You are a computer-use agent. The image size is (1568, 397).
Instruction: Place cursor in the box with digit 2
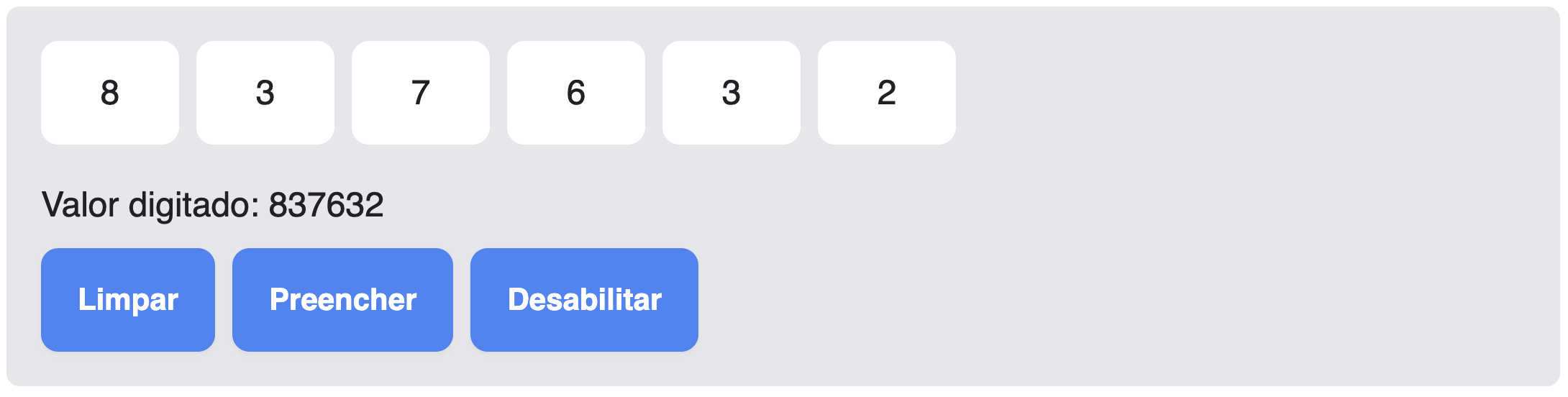pos(887,93)
